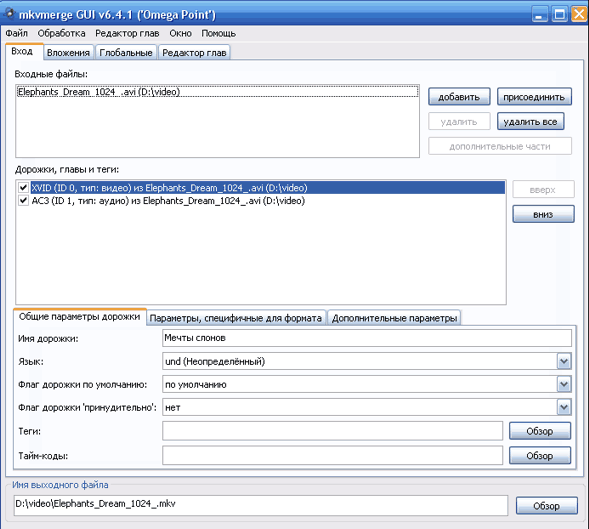Click the присоединить button
Screen dimensions: 589x529
point(534,97)
